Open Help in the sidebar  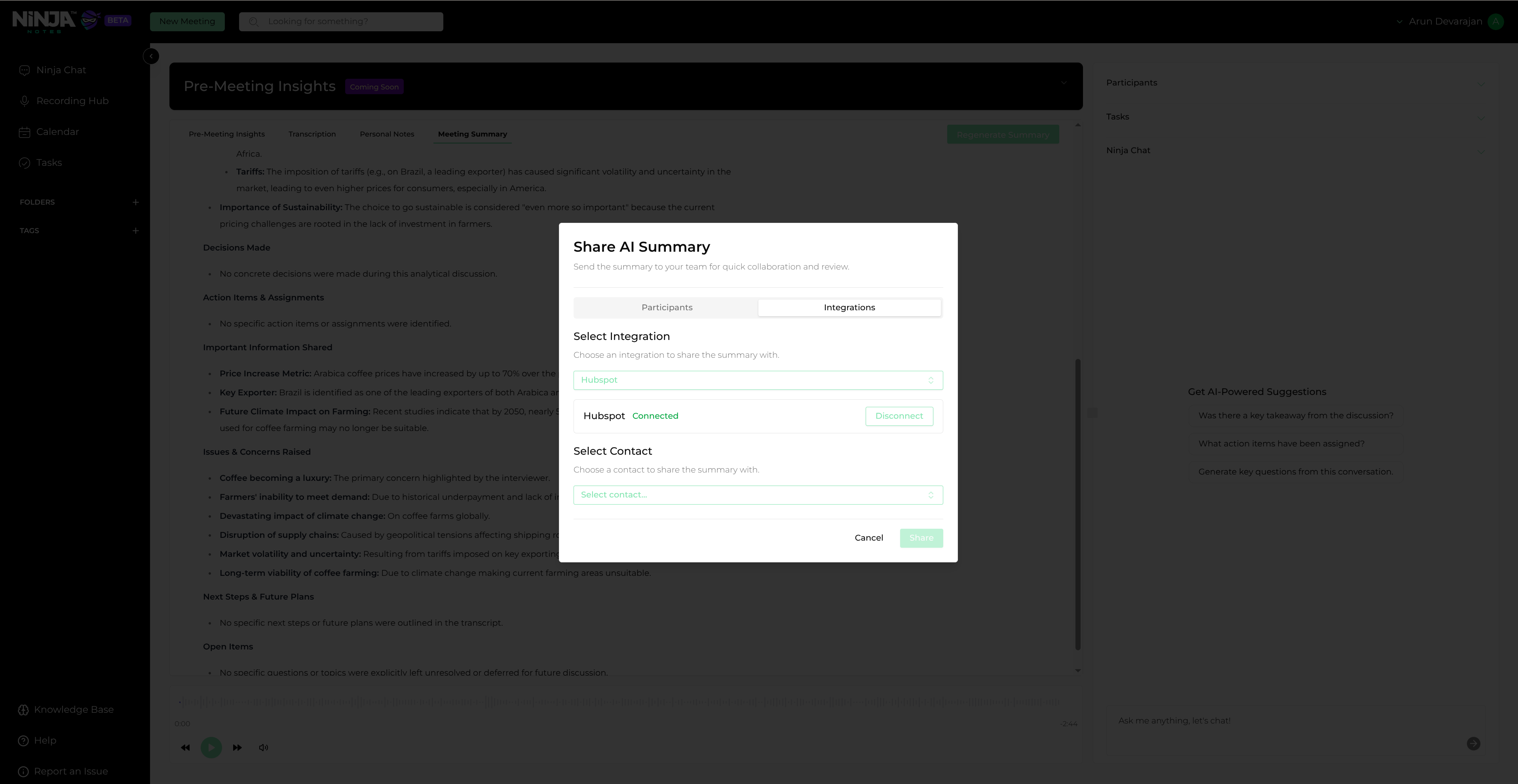point(37,740)
